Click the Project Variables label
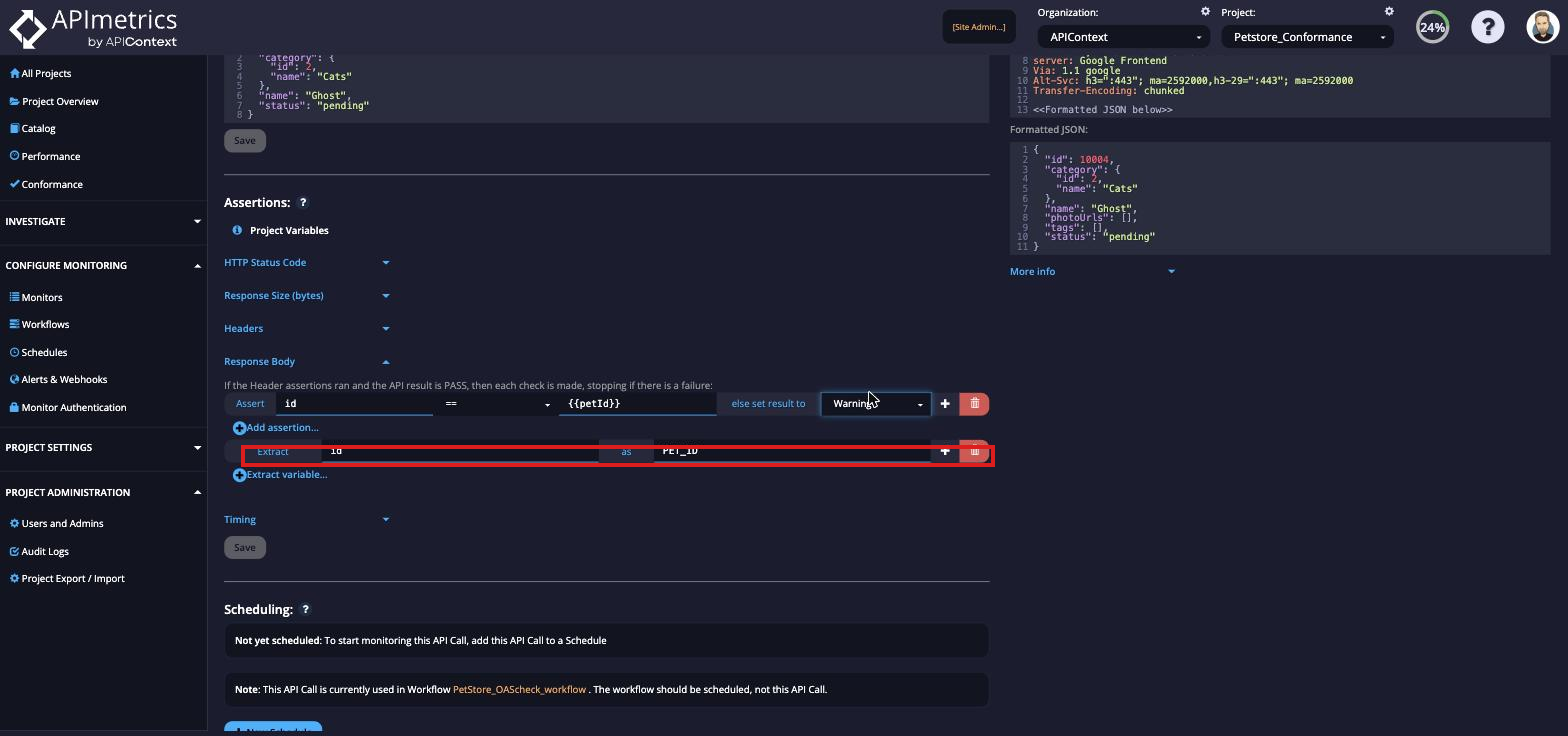The height and width of the screenshot is (736, 1568). (289, 231)
